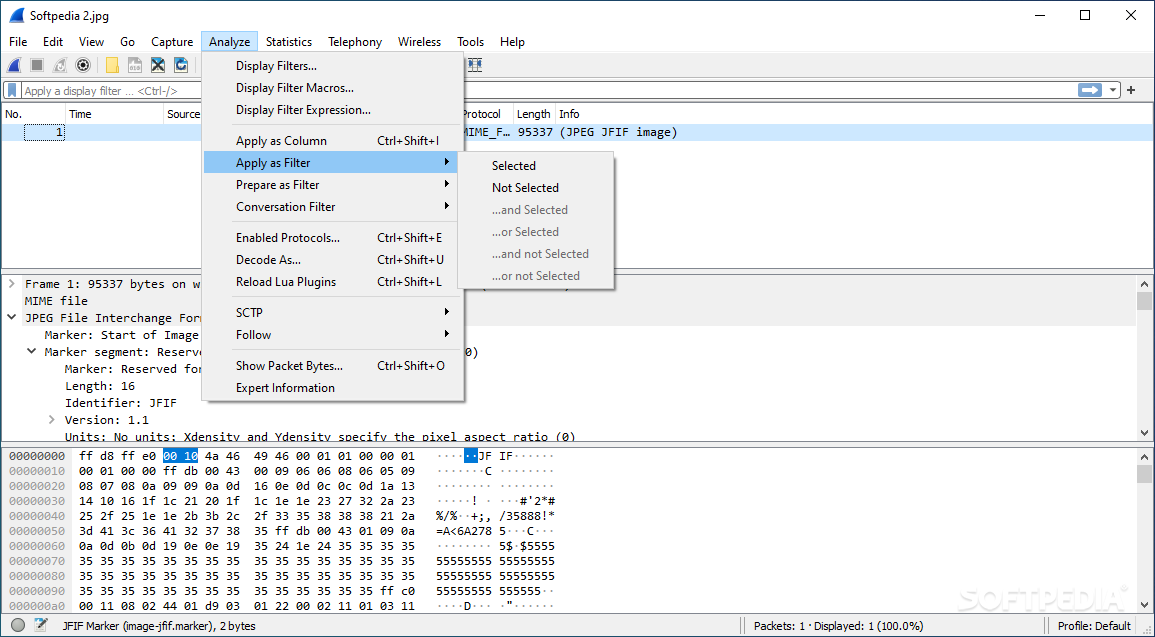Screen dimensions: 1155x637
Task: Choose Display Filters... from Analyze menu
Action: pyautogui.click(x=333, y=66)
